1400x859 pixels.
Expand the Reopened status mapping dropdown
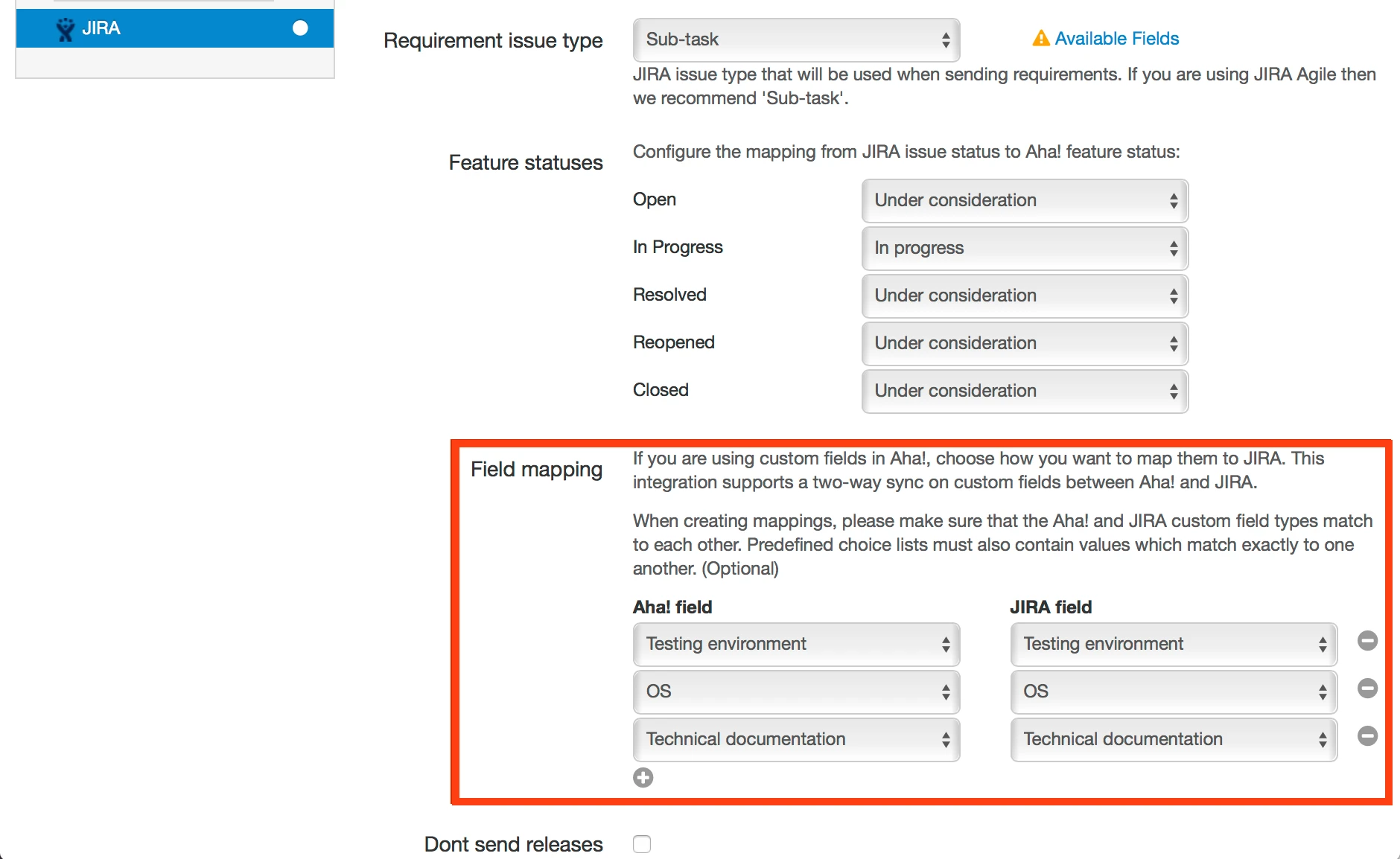1024,344
